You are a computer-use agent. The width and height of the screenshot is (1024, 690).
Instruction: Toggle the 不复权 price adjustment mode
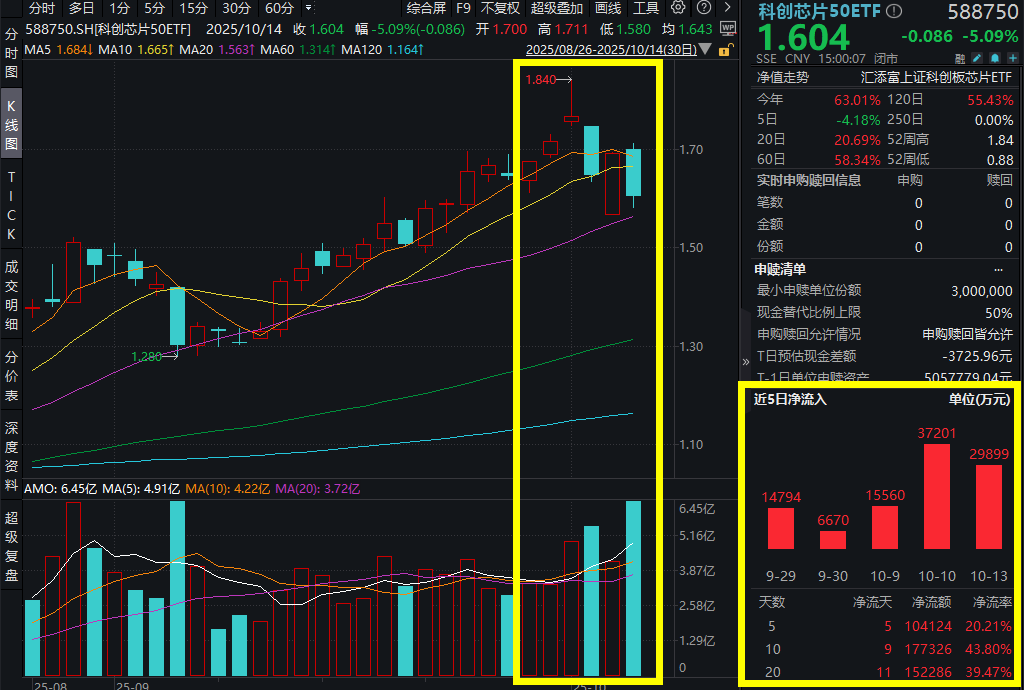500,8
